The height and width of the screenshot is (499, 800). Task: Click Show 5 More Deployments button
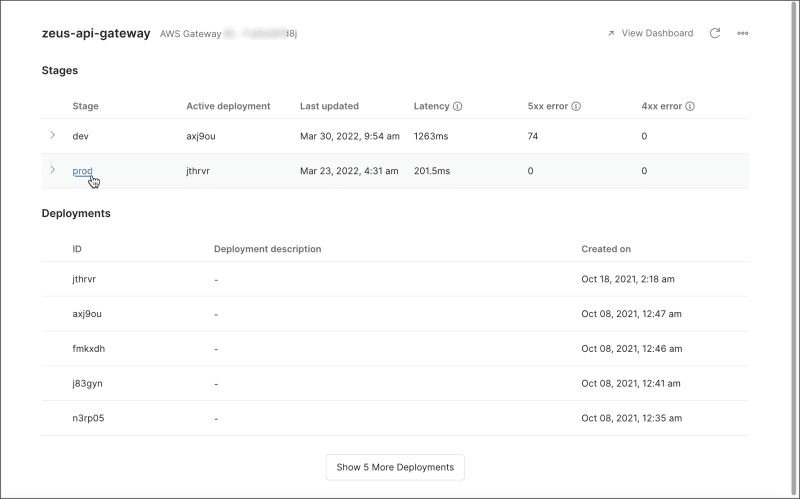(395, 467)
